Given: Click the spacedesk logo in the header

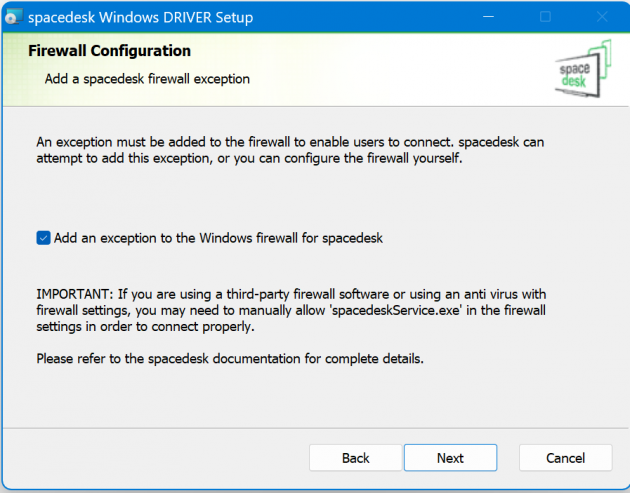Looking at the screenshot, I should (x=584, y=68).
